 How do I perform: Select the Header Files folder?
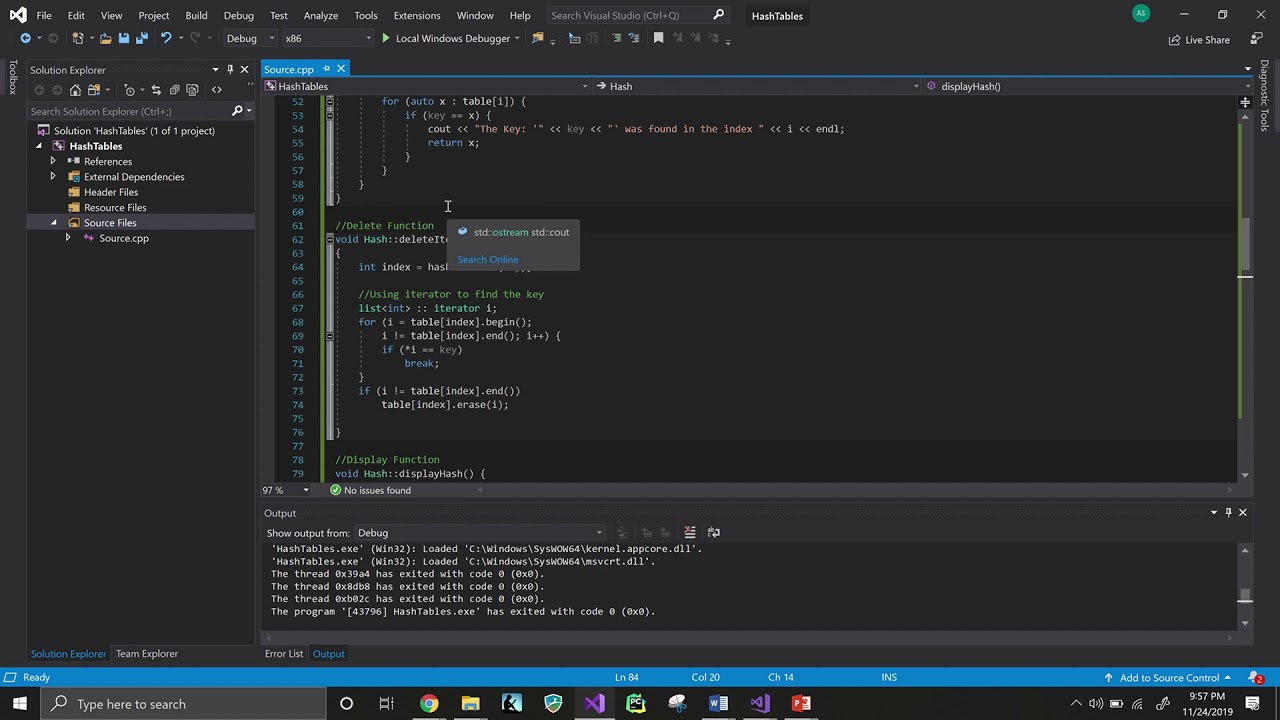[111, 192]
